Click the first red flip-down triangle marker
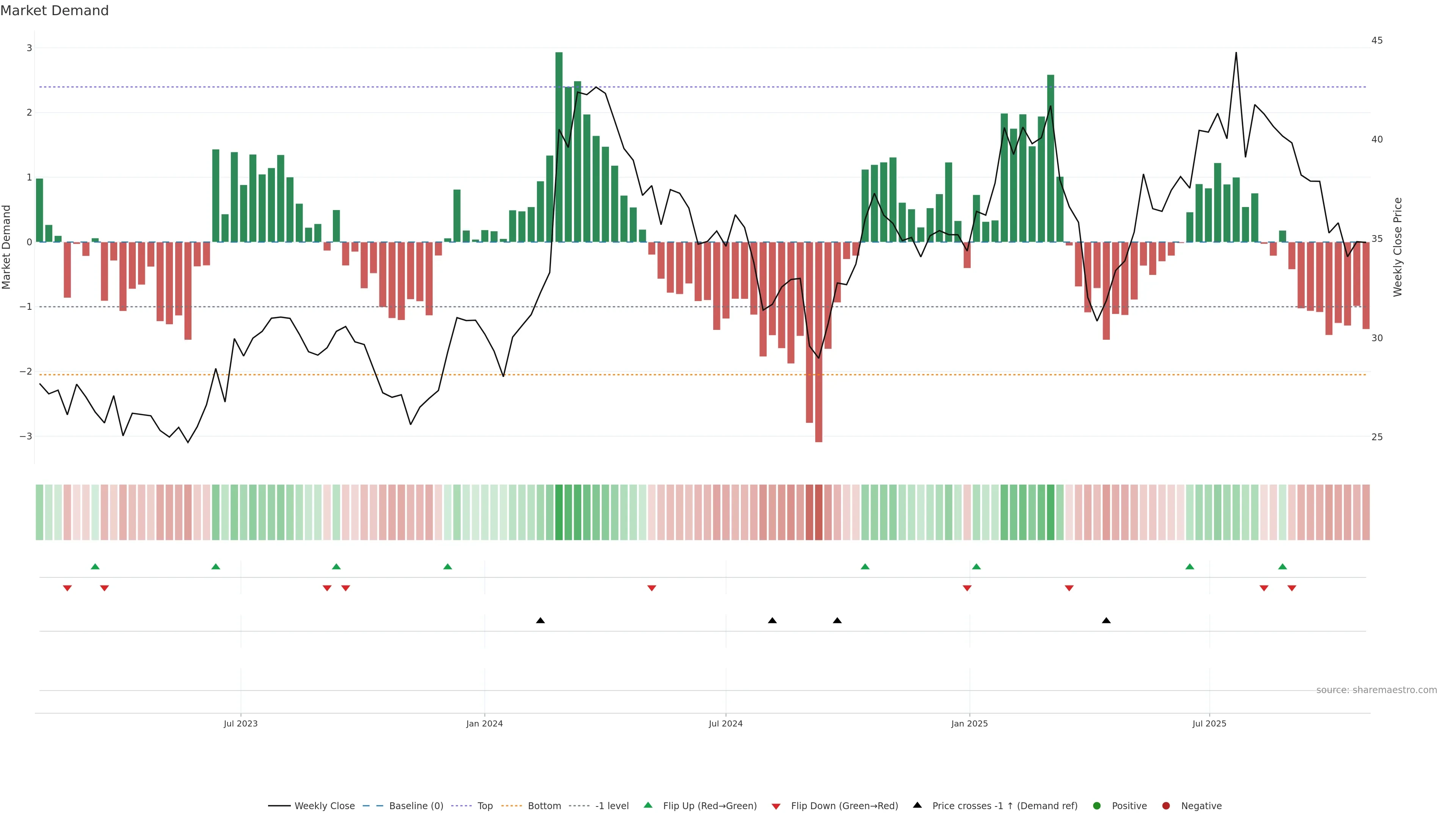 (x=67, y=588)
